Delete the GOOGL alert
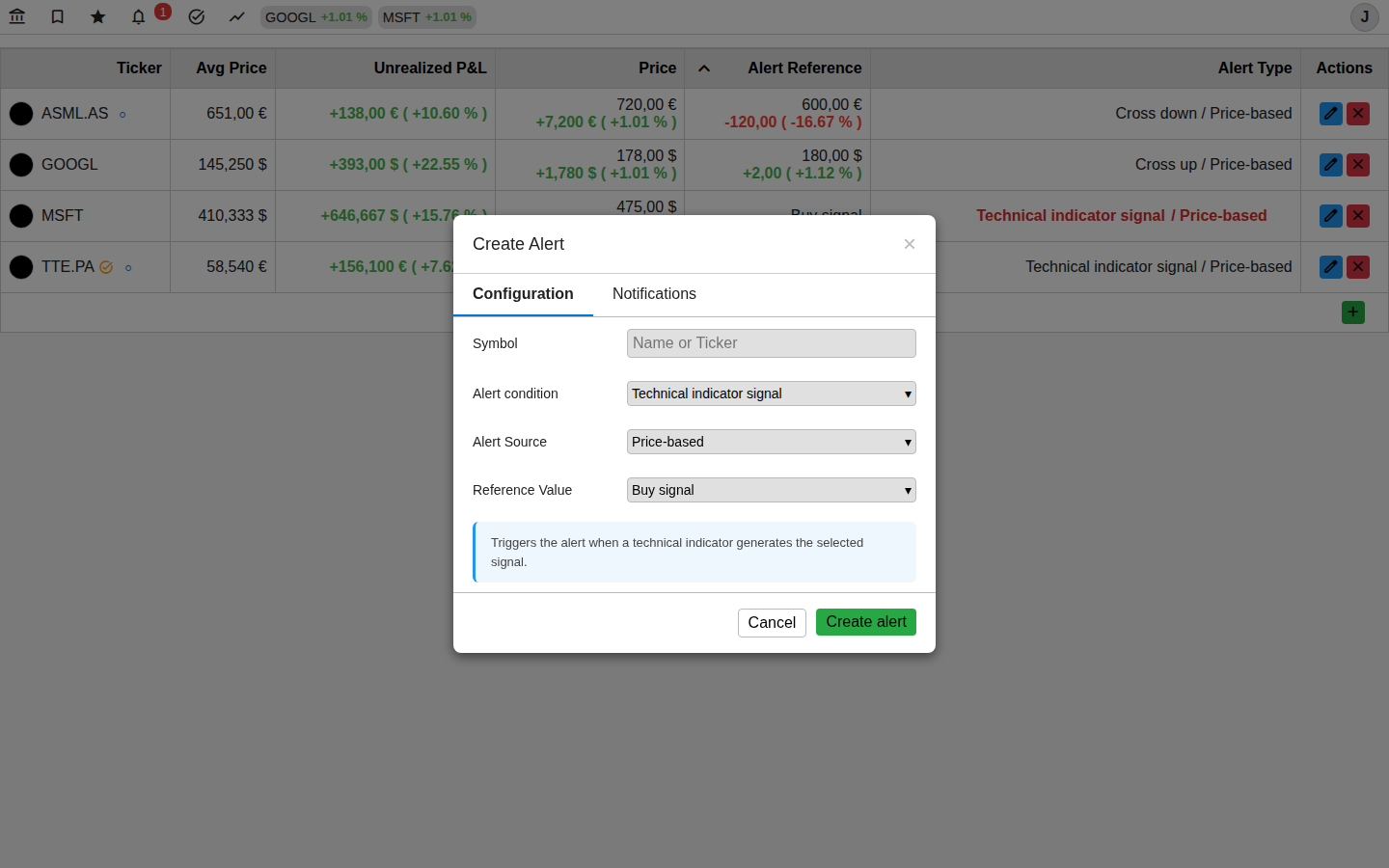Viewport: 1389px width, 868px height. pyautogui.click(x=1358, y=165)
